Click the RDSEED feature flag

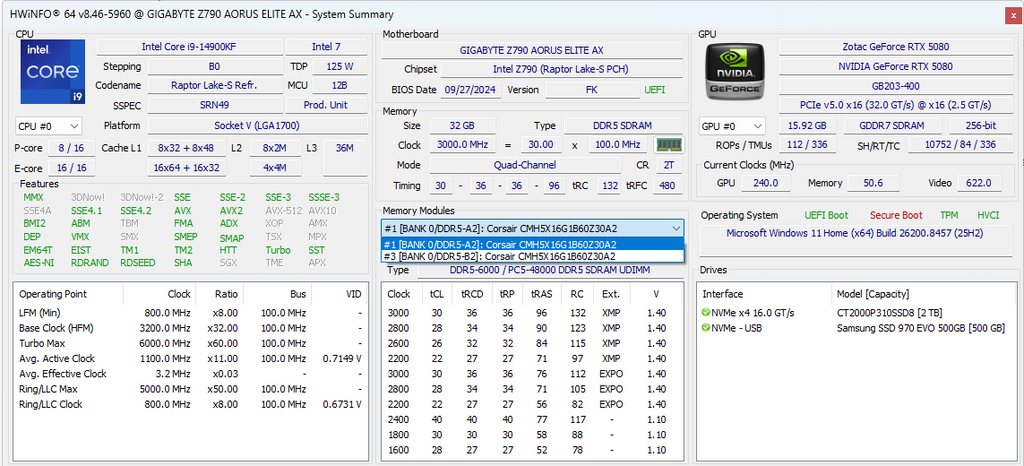pos(136,263)
